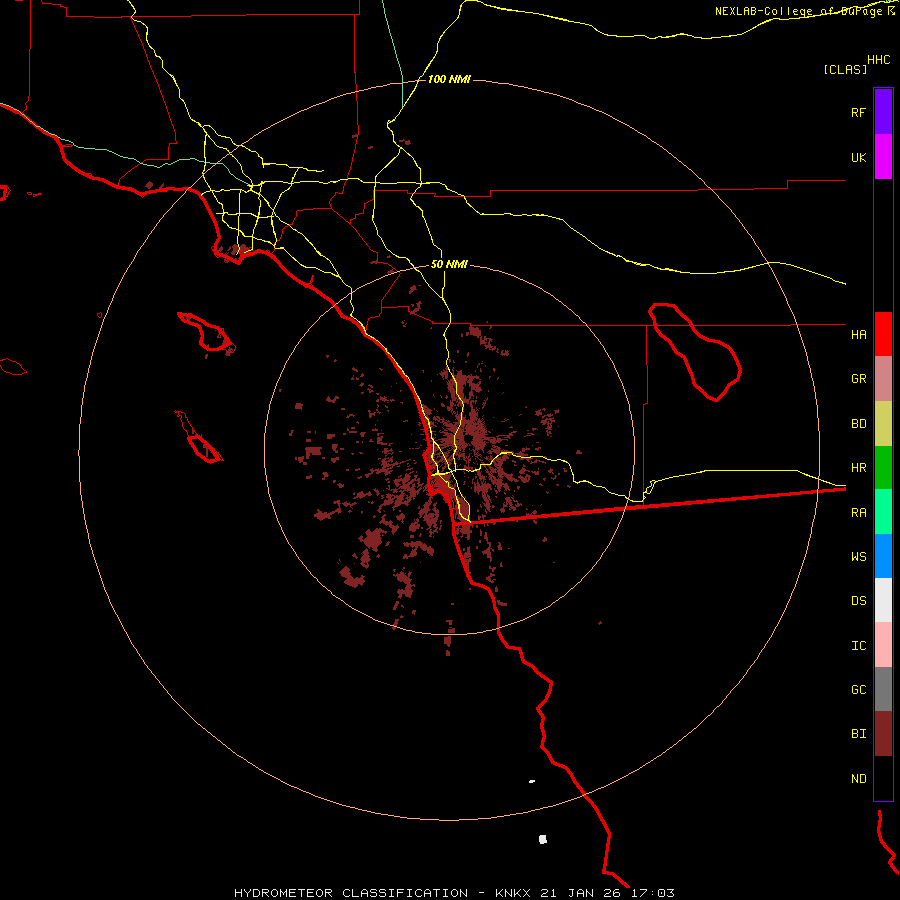Select the BD legend label text
This screenshot has height=900, width=900.
(x=858, y=424)
